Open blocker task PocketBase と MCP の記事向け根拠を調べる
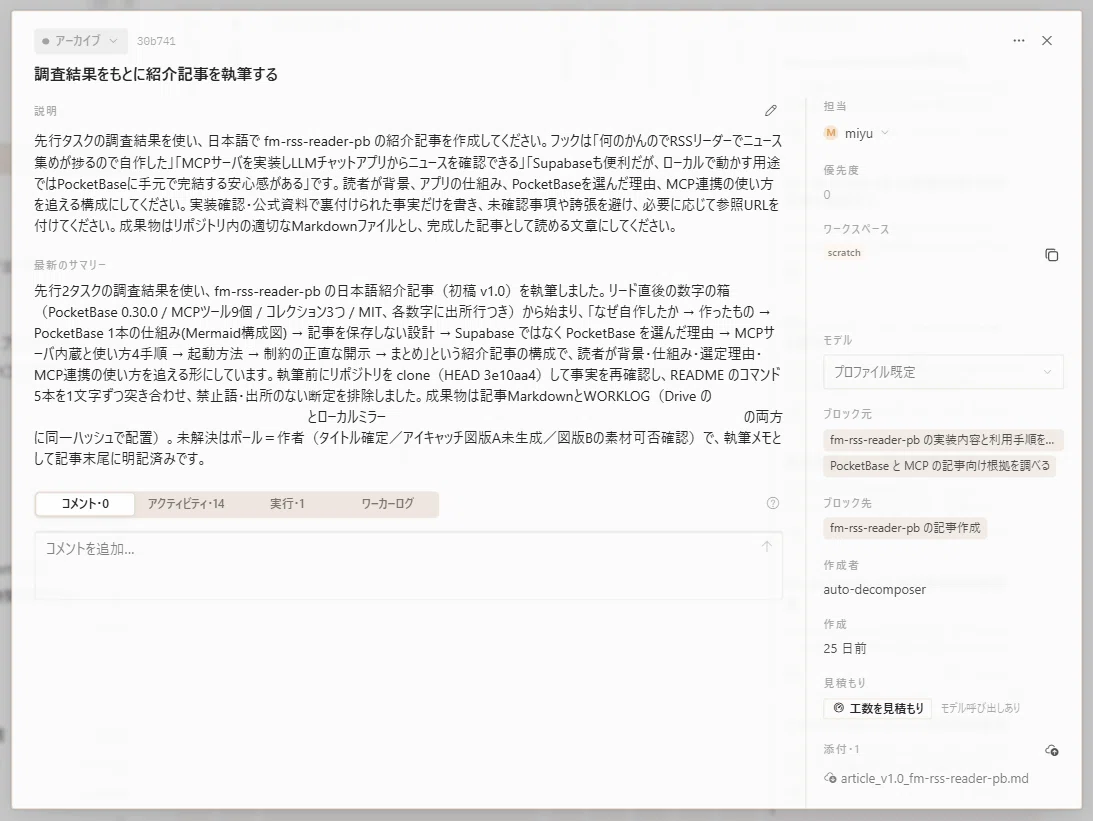The height and width of the screenshot is (821, 1093). [940, 466]
